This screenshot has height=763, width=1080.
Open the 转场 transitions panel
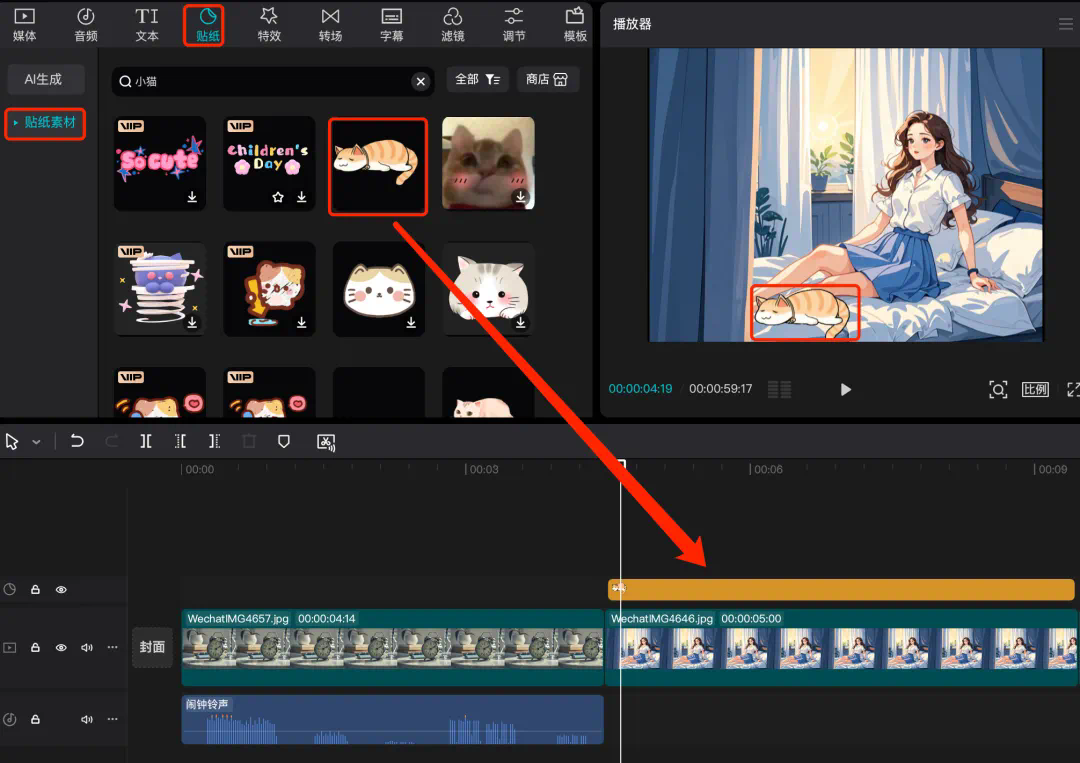[x=330, y=25]
